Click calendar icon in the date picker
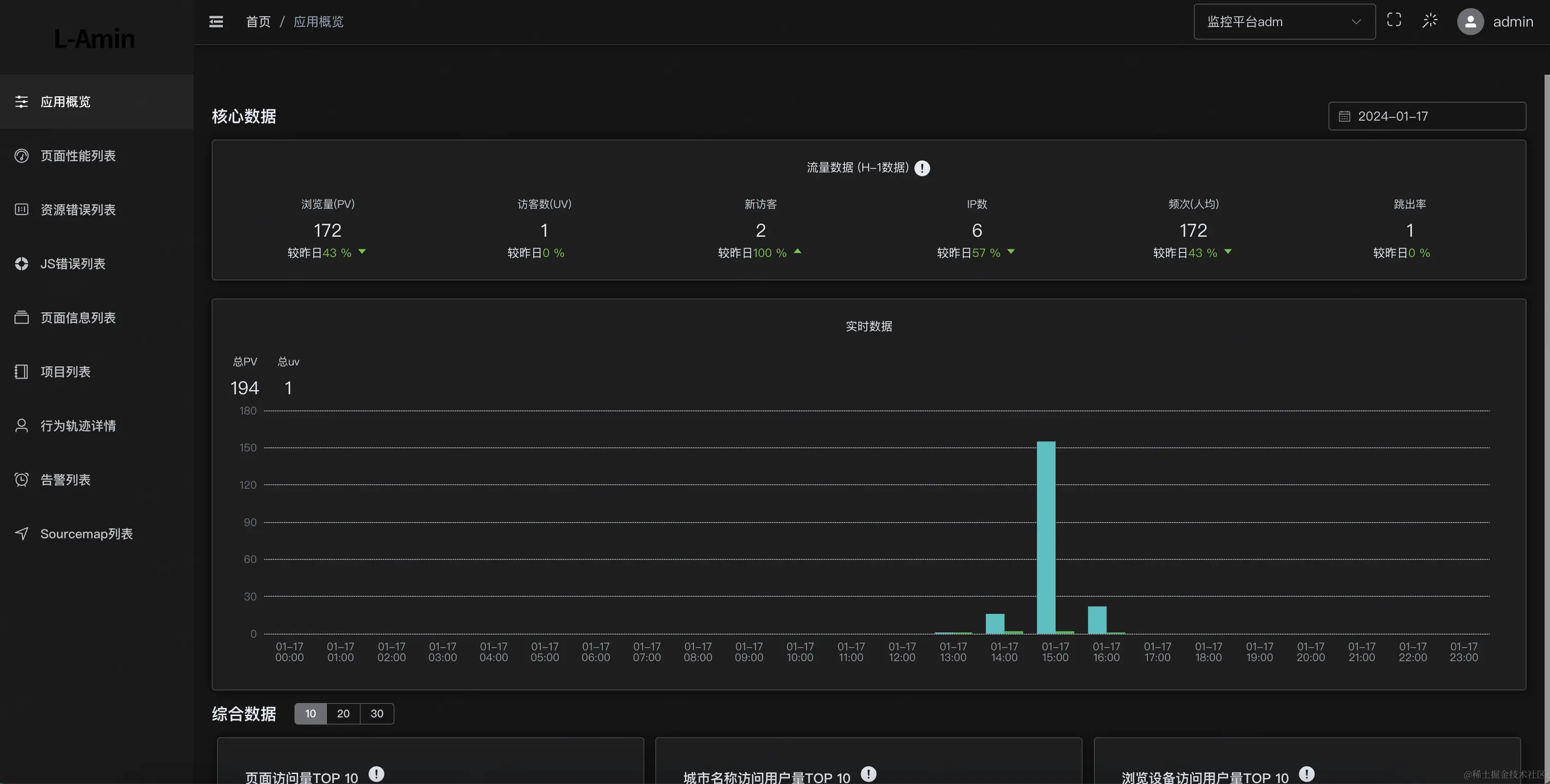1550x784 pixels. pyautogui.click(x=1344, y=117)
